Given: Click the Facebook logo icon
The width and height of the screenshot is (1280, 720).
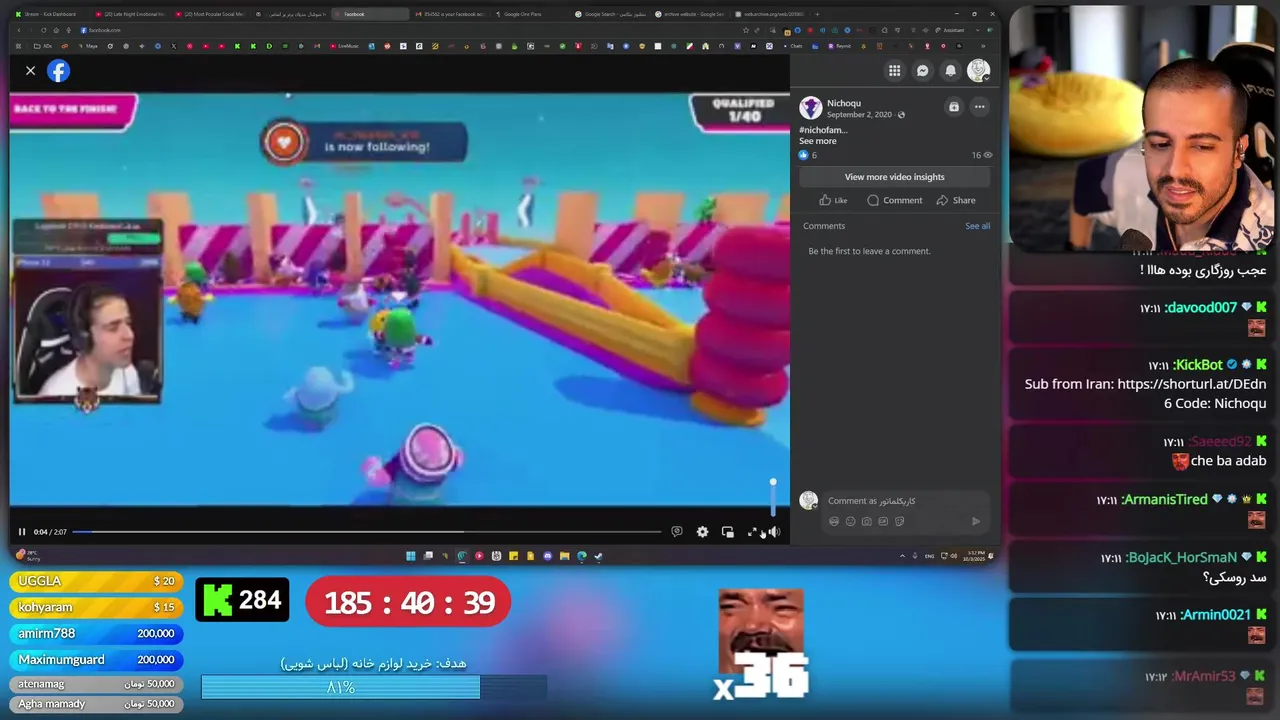Looking at the screenshot, I should point(58,70).
